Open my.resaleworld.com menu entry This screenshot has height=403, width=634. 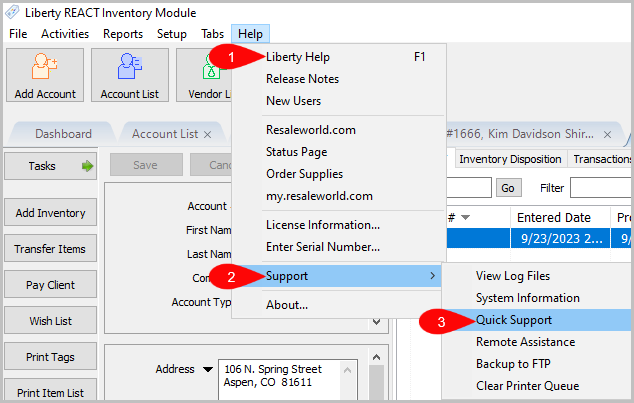339,196
